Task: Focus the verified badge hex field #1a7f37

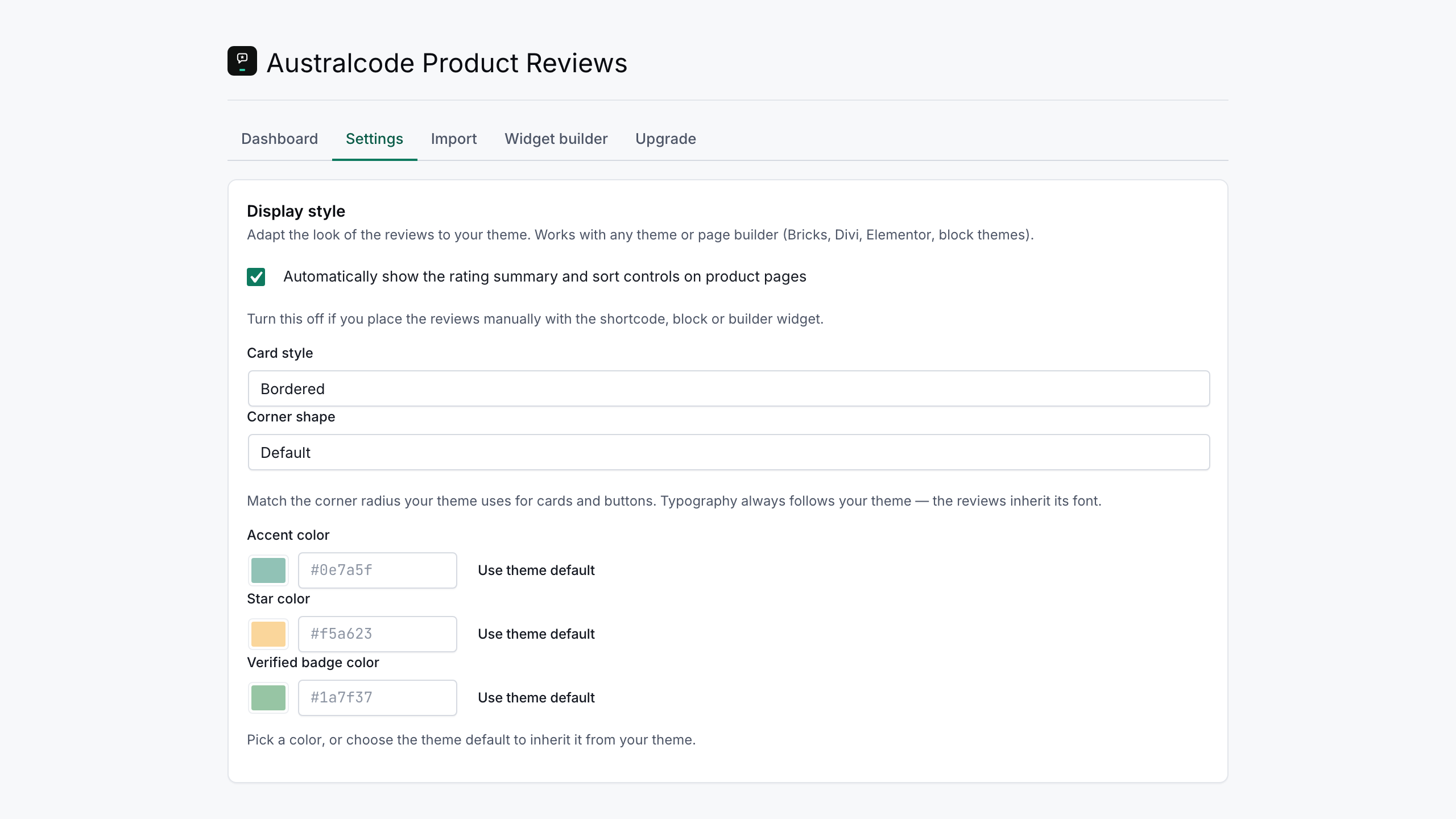Action: click(x=378, y=698)
